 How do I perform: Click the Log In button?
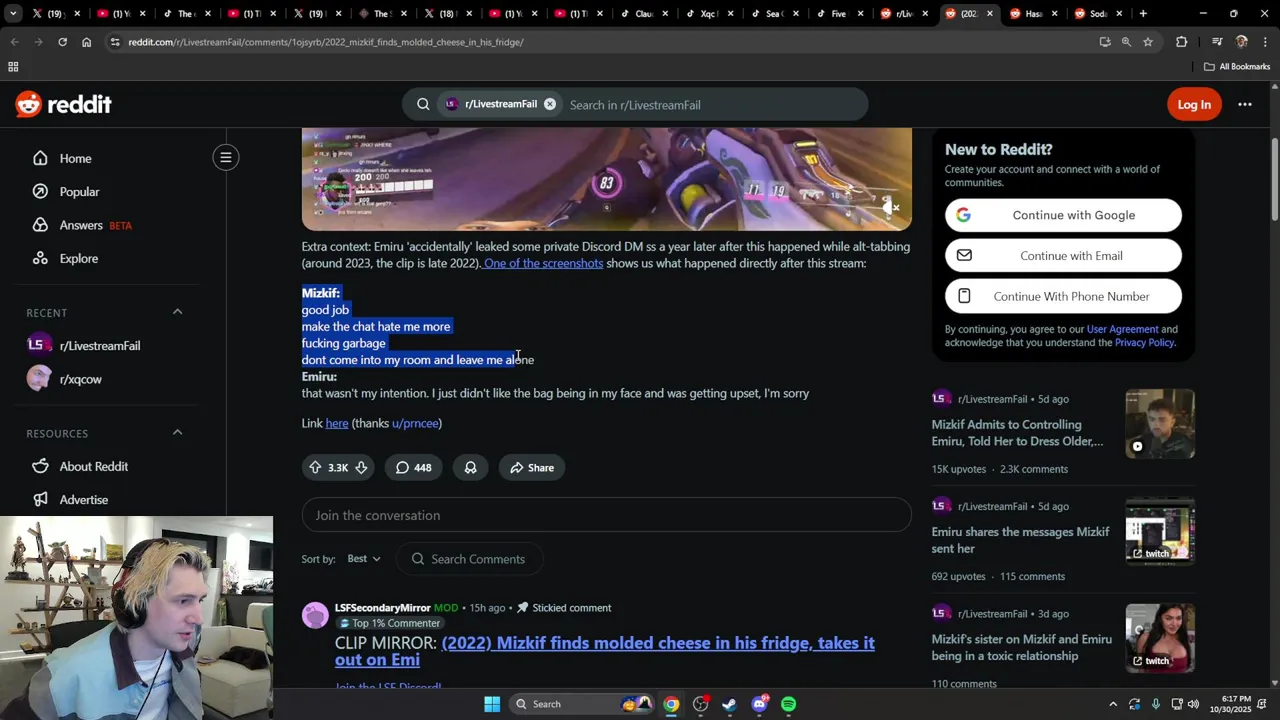click(x=1194, y=104)
